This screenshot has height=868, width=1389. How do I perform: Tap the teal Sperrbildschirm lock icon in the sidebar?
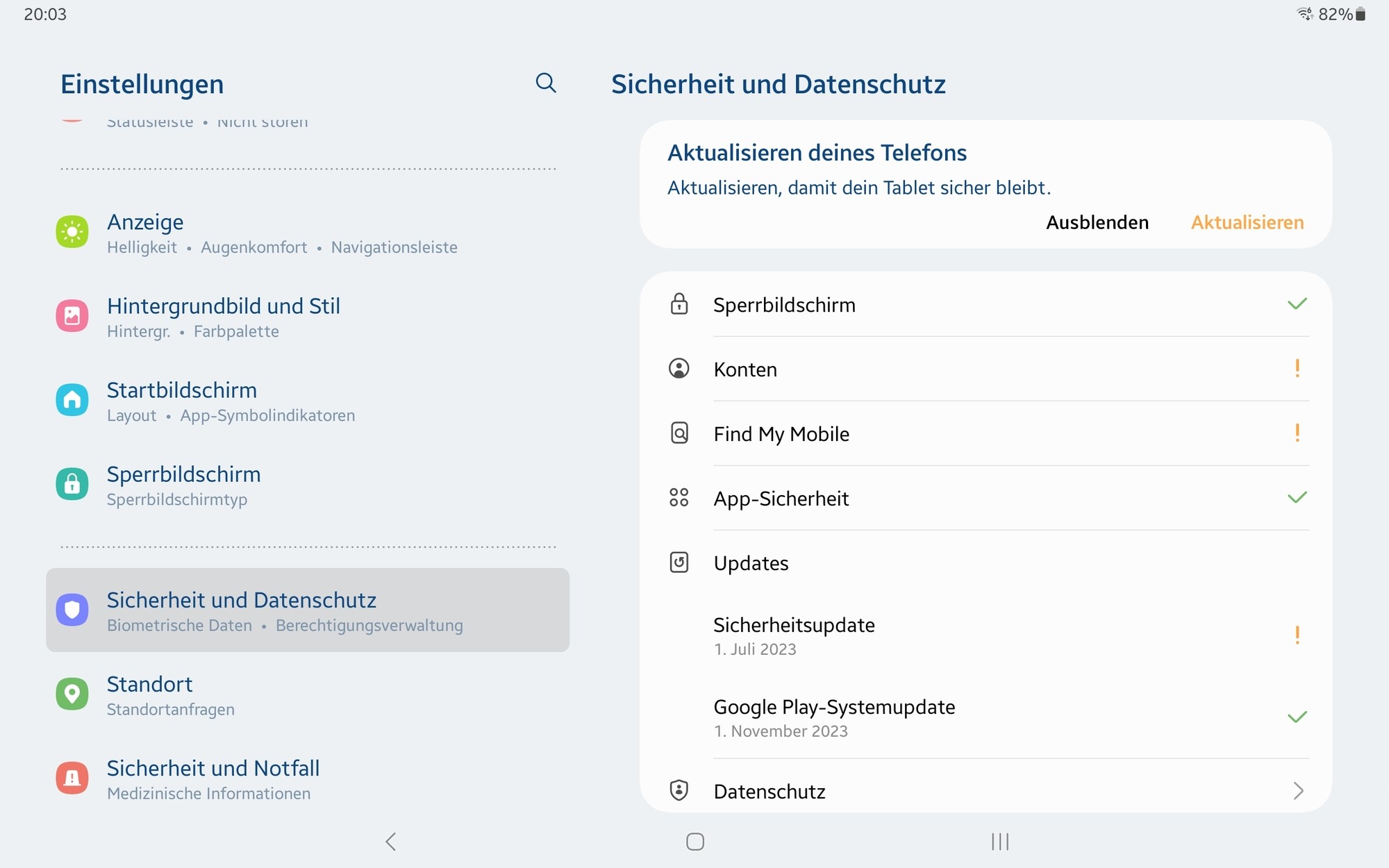pos(72,485)
